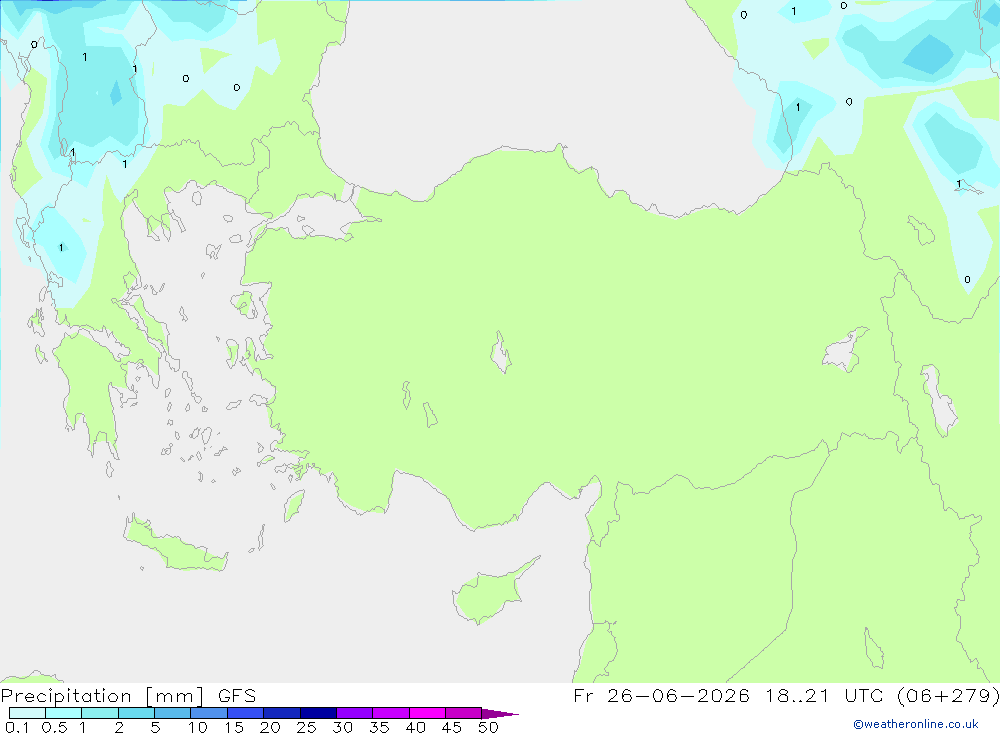Viewport: 1000px width, 733px height.
Task: Pick the 15–20 mm royal blue legend swatch
Action: [246, 713]
